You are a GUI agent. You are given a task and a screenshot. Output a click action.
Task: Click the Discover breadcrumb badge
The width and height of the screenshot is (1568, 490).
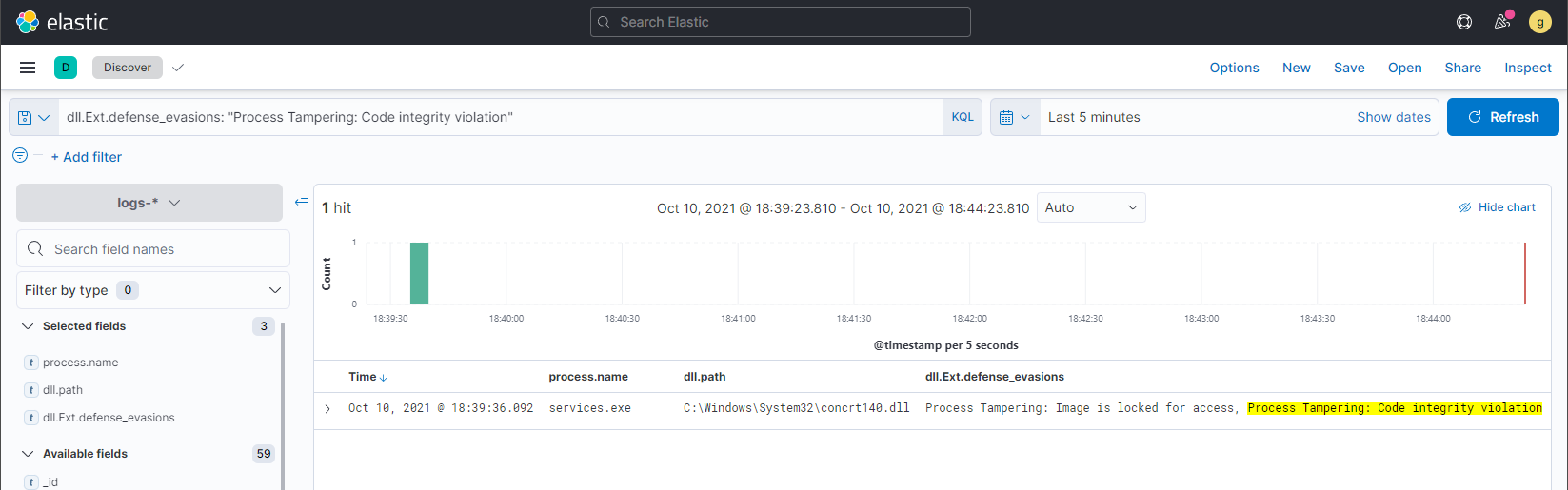coord(128,68)
